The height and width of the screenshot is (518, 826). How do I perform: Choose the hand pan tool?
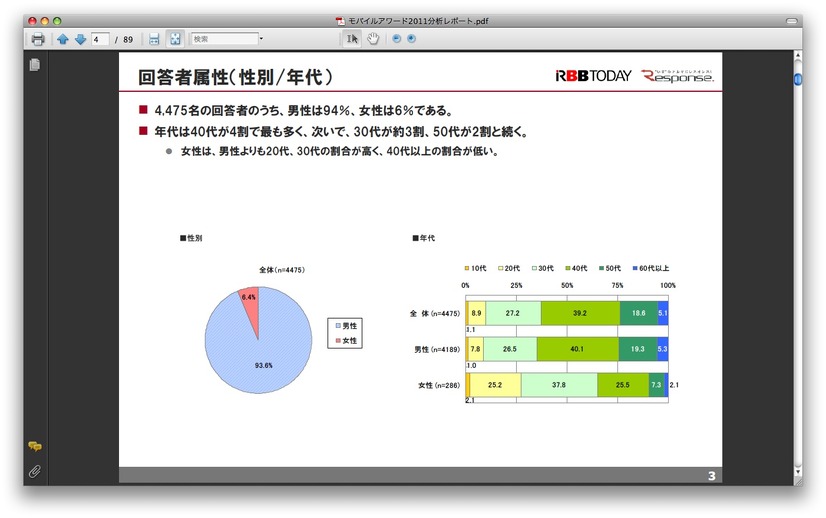373,39
